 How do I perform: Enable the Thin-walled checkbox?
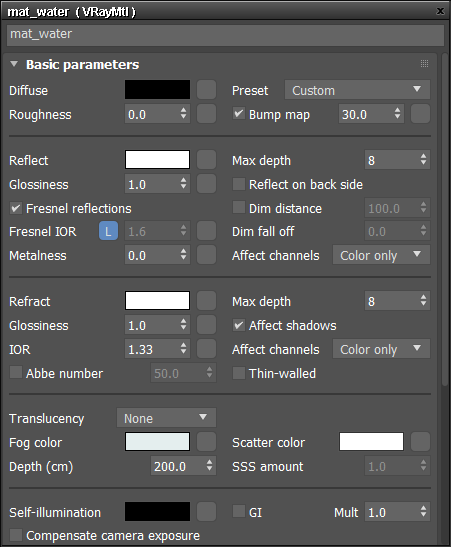[x=239, y=373]
